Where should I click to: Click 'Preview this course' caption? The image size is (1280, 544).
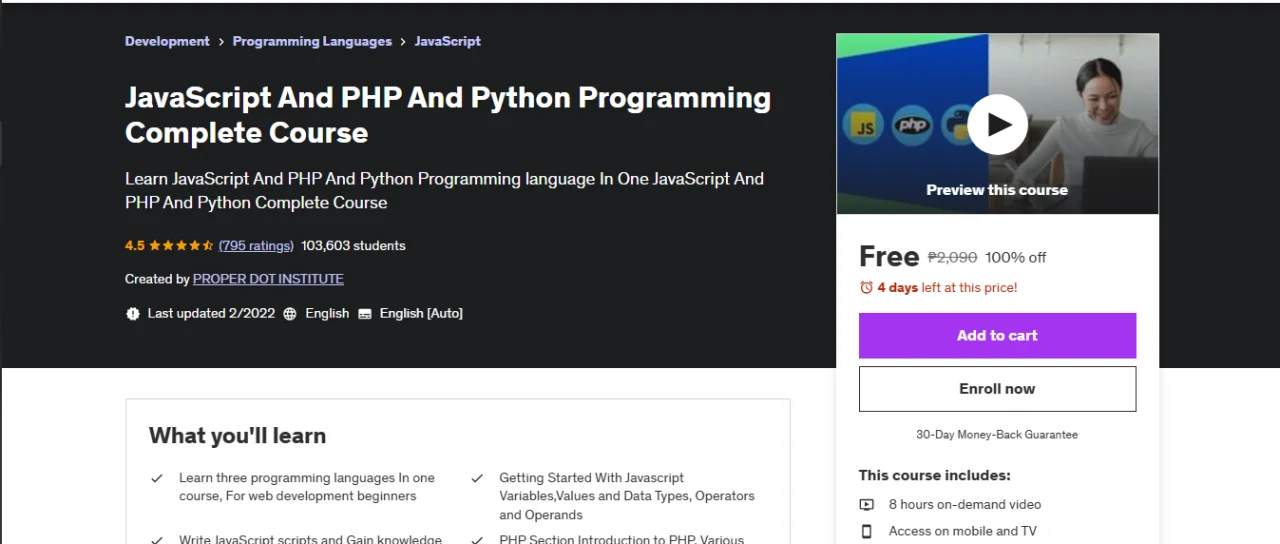[x=997, y=190]
